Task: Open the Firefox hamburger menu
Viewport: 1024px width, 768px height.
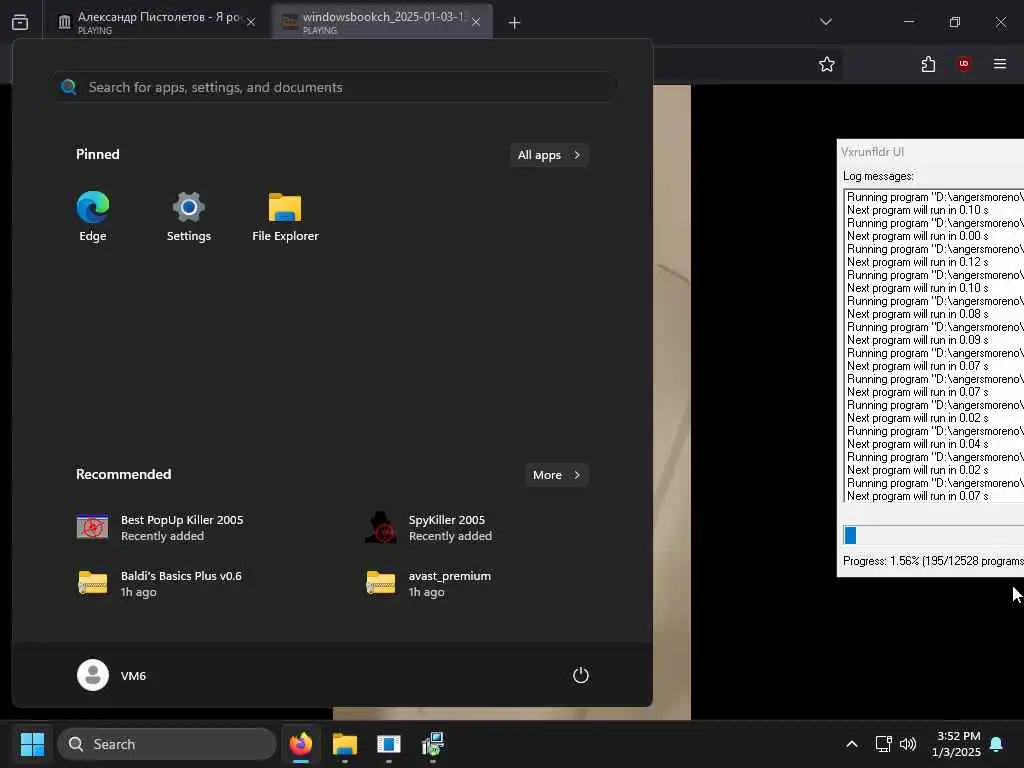Action: pos(1000,64)
